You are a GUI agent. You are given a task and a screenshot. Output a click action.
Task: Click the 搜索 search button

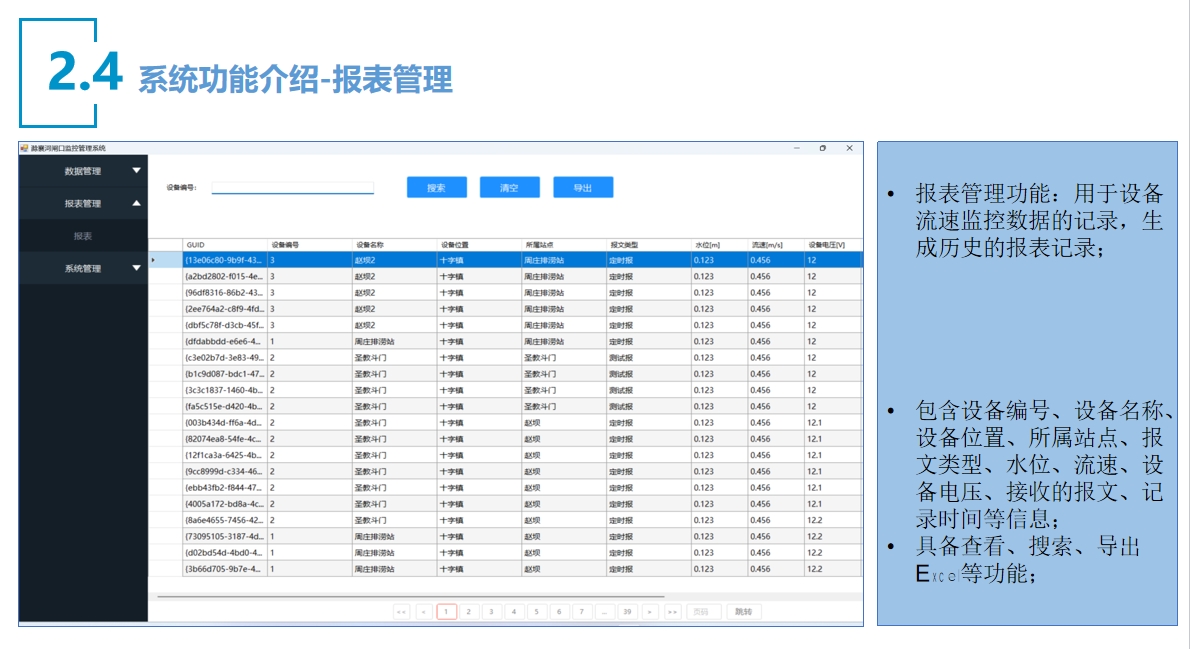tap(436, 188)
